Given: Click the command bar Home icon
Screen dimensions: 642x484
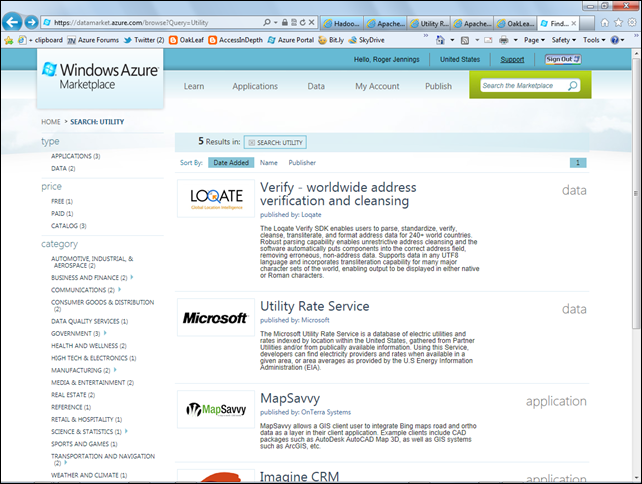Looking at the screenshot, I should pyautogui.click(x=440, y=40).
